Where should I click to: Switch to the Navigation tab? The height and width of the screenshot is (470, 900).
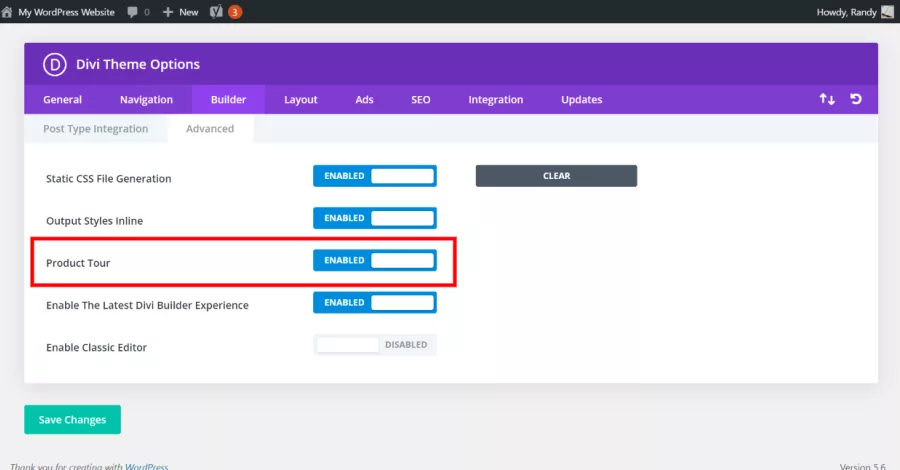point(146,99)
